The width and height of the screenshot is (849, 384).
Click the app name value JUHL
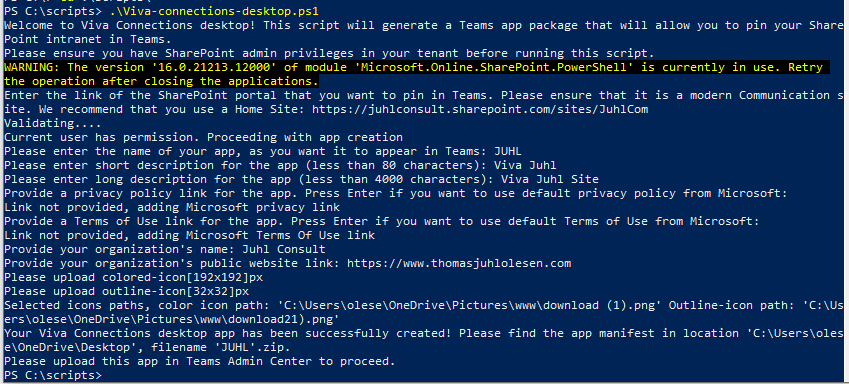507,151
